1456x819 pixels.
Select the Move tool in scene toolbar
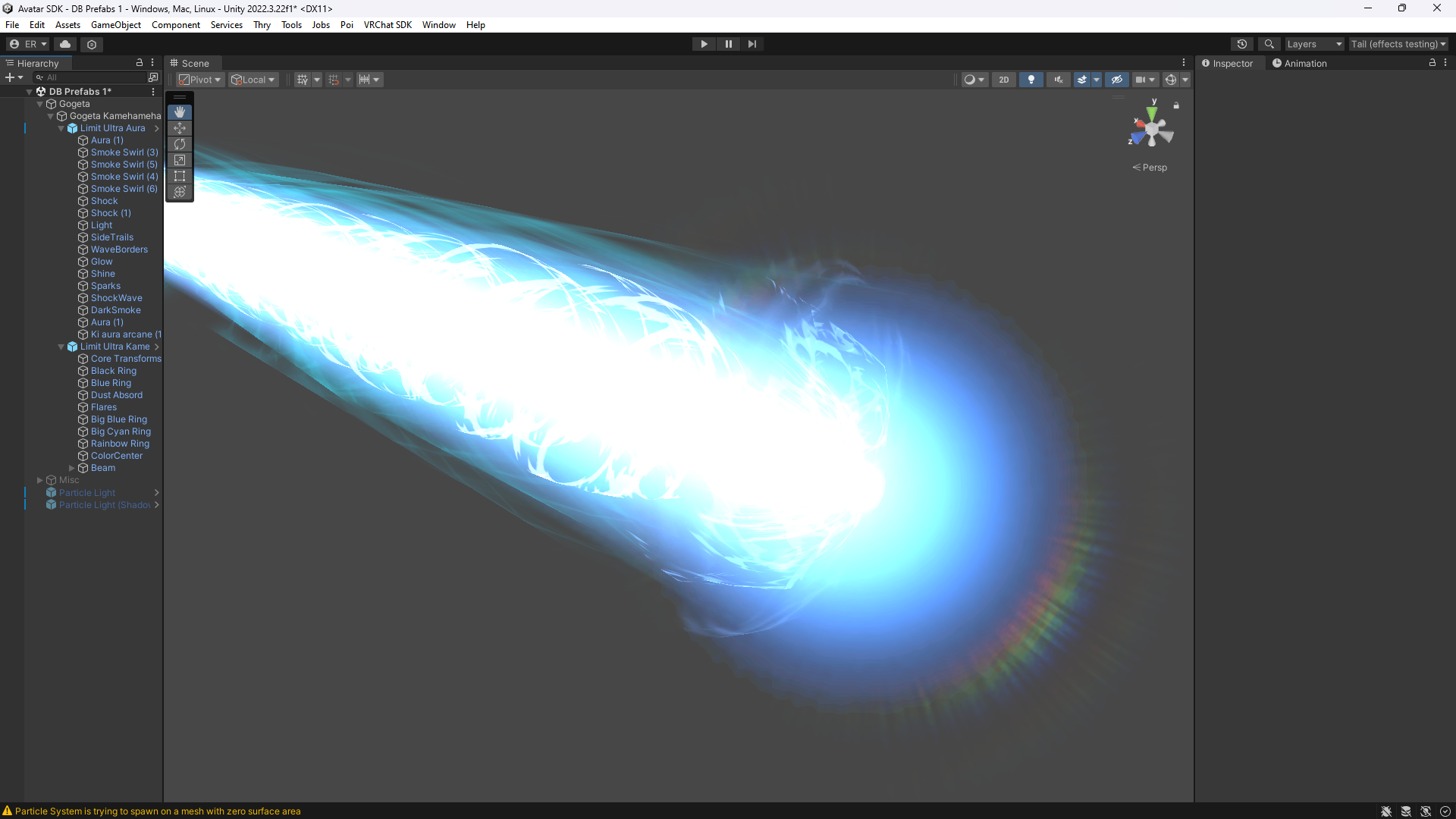pos(180,128)
